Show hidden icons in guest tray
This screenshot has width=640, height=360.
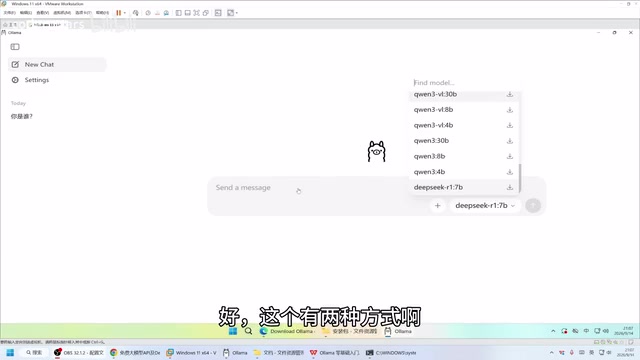pos(553,331)
